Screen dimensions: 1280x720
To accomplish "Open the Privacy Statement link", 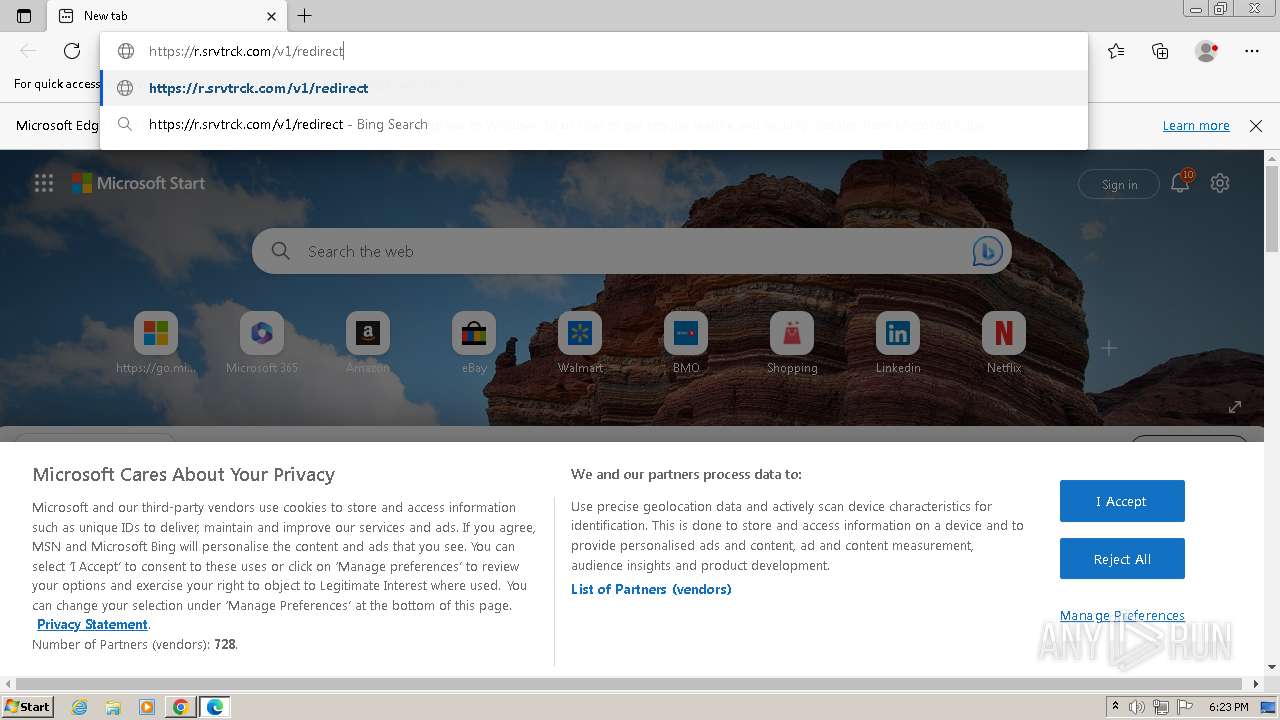I will pos(92,624).
